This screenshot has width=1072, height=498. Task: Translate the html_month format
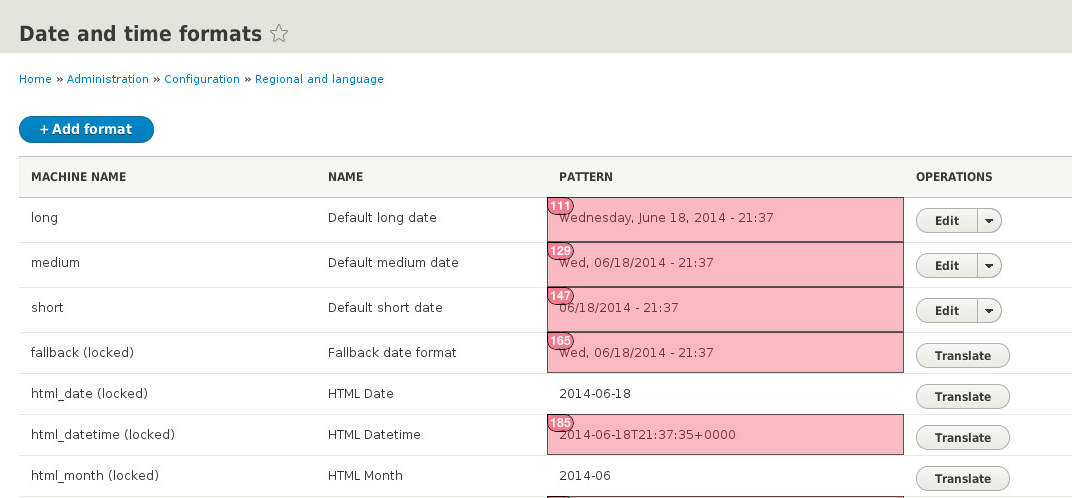962,478
